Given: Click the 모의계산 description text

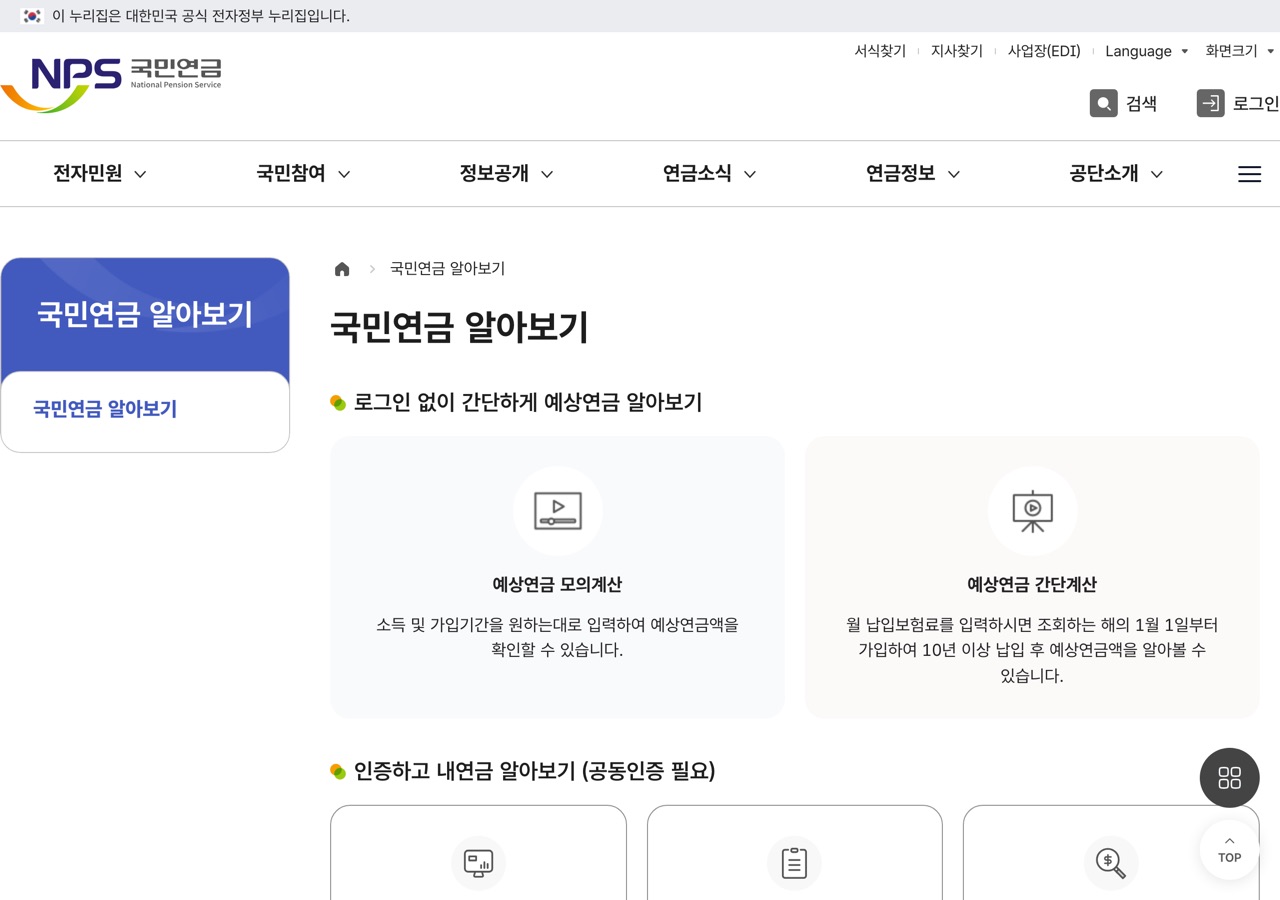Looking at the screenshot, I should [x=557, y=637].
